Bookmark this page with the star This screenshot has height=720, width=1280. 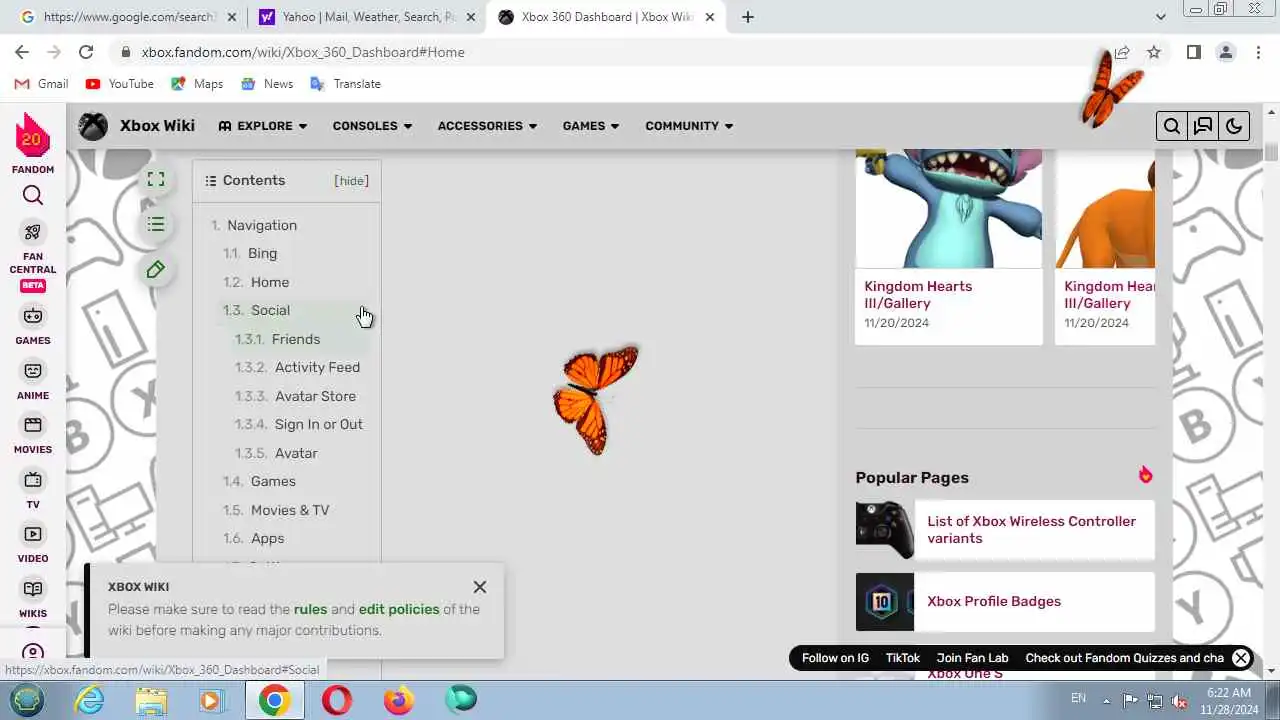[1154, 52]
